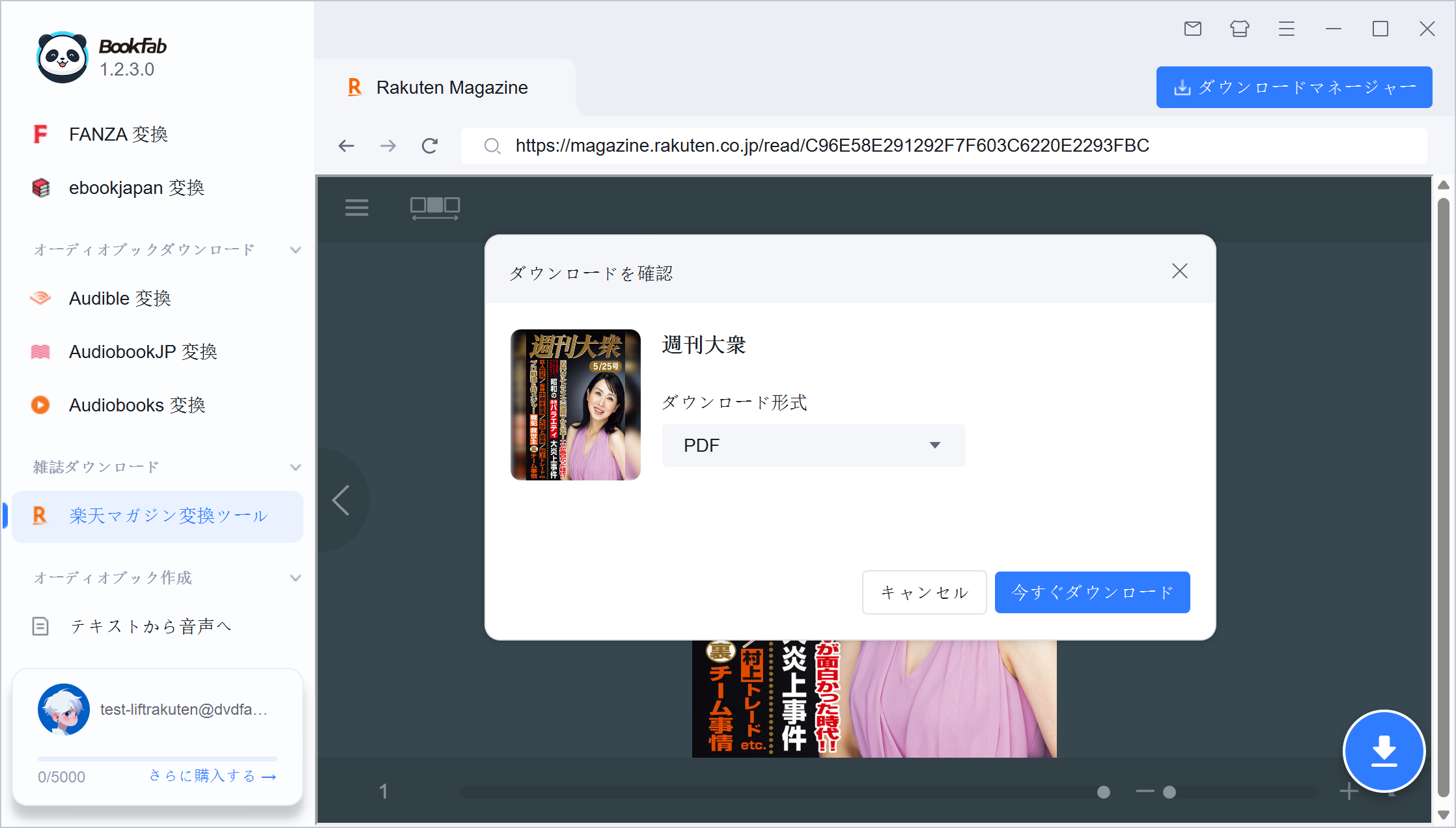Click the test-liftrakuten account email

click(184, 710)
